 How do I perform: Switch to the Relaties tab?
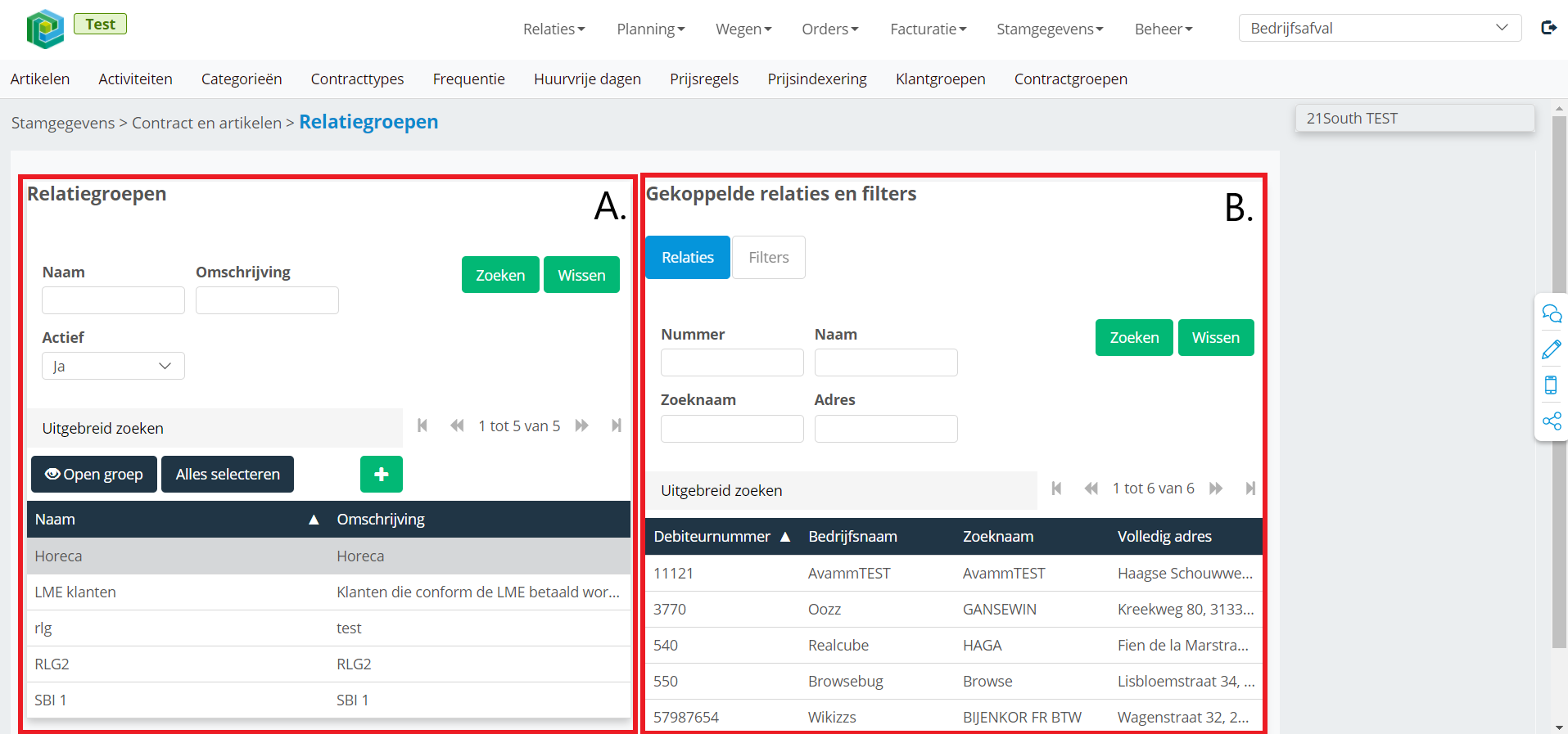coord(688,257)
